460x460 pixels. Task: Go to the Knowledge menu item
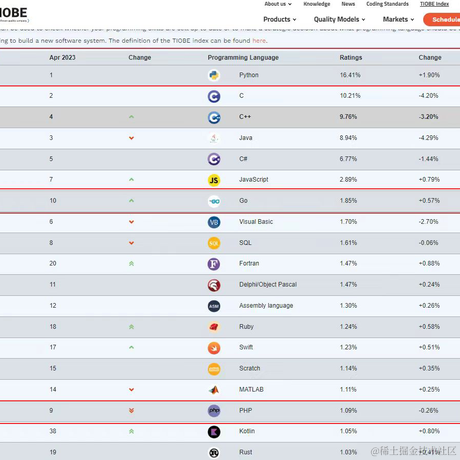[317, 4]
